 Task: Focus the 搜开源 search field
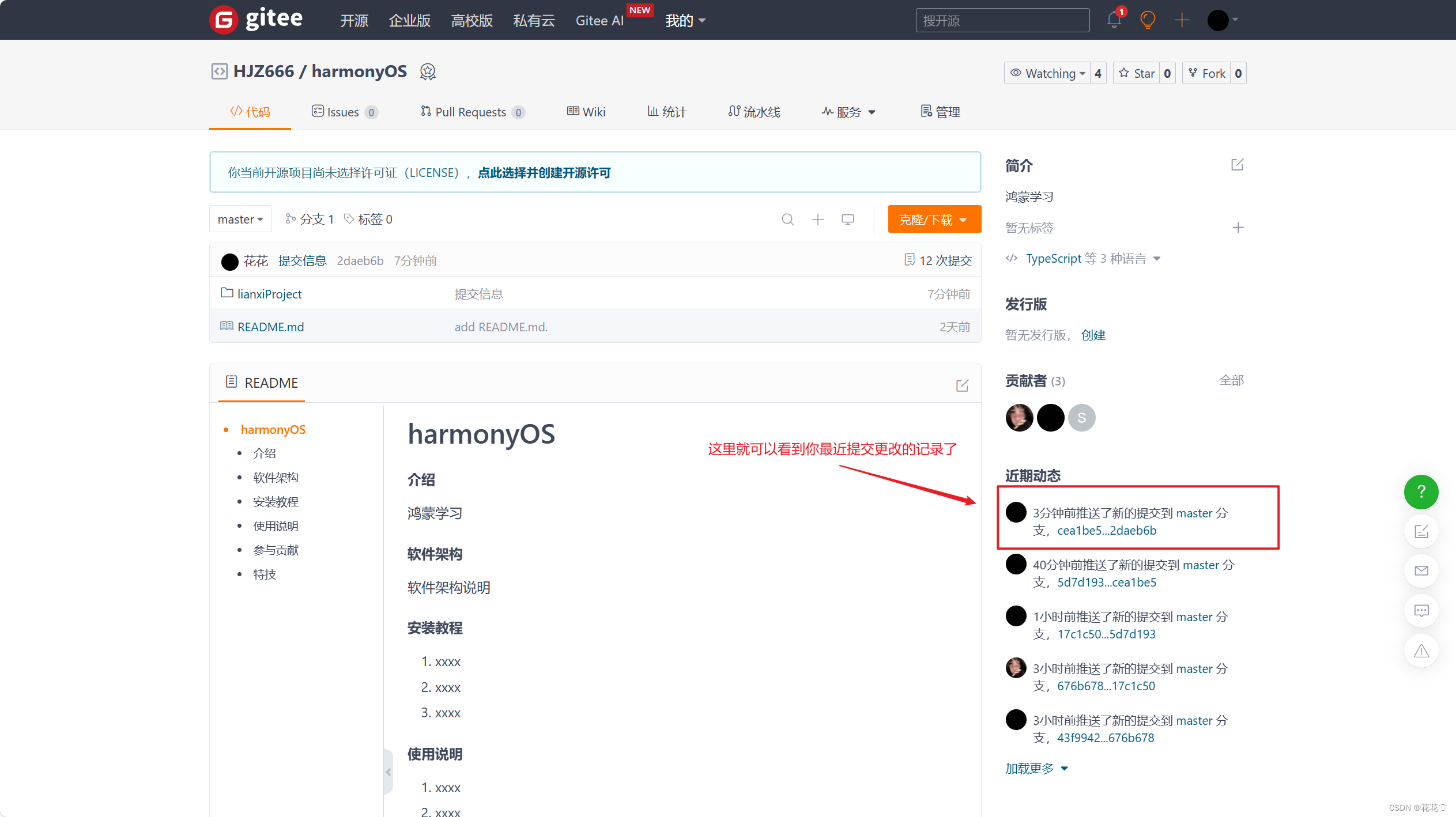click(x=1002, y=20)
